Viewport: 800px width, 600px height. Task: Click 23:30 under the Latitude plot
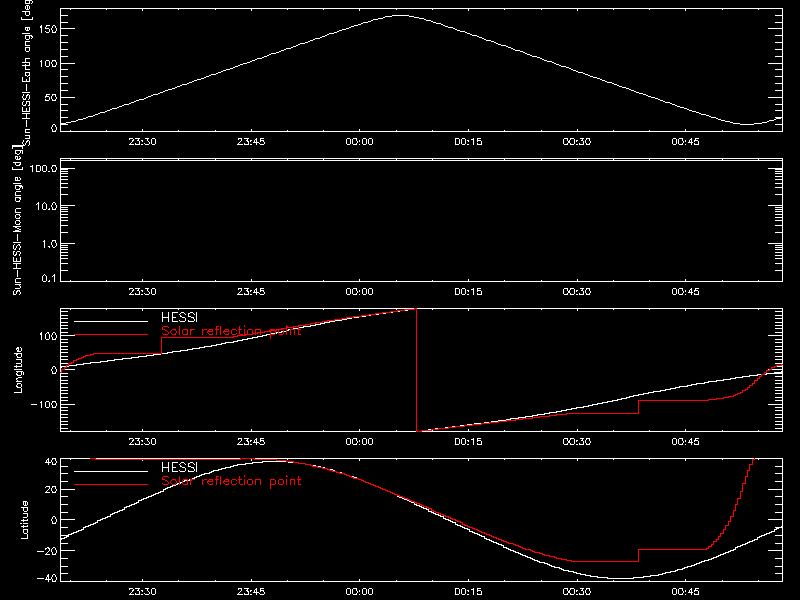point(142,591)
